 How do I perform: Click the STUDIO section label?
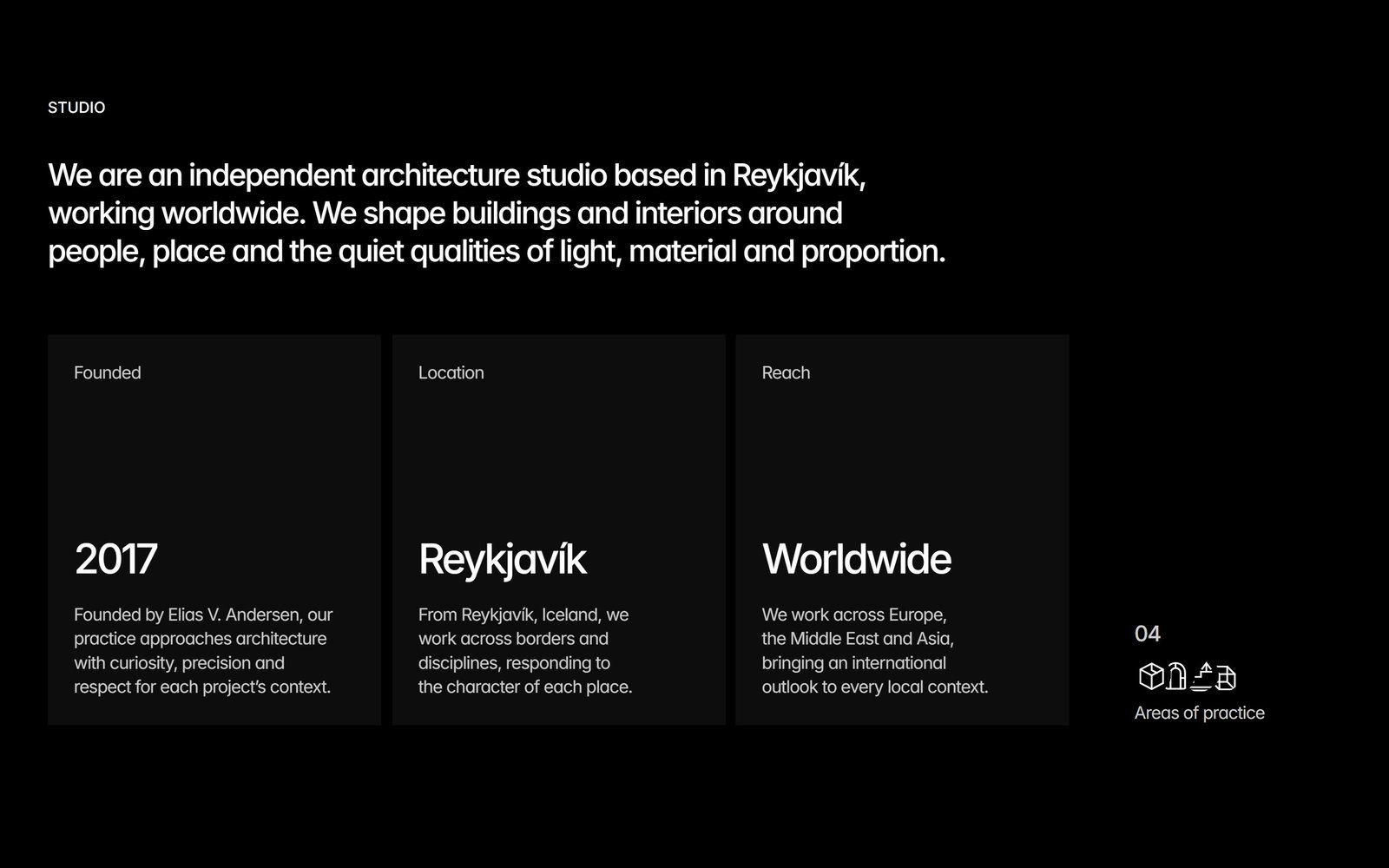(76, 108)
